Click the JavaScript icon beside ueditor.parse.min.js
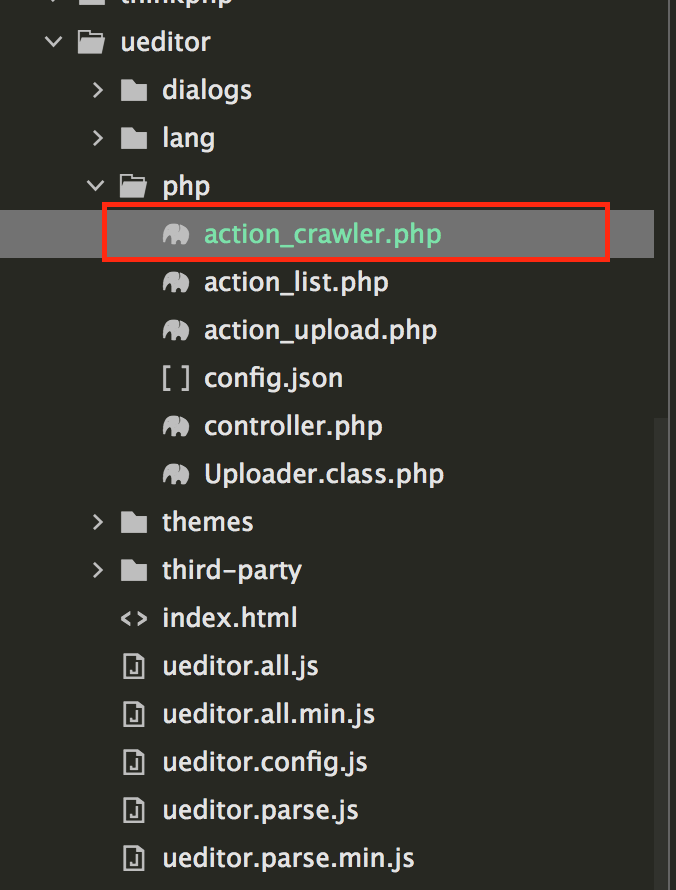Viewport: 676px width, 890px height. 134,857
